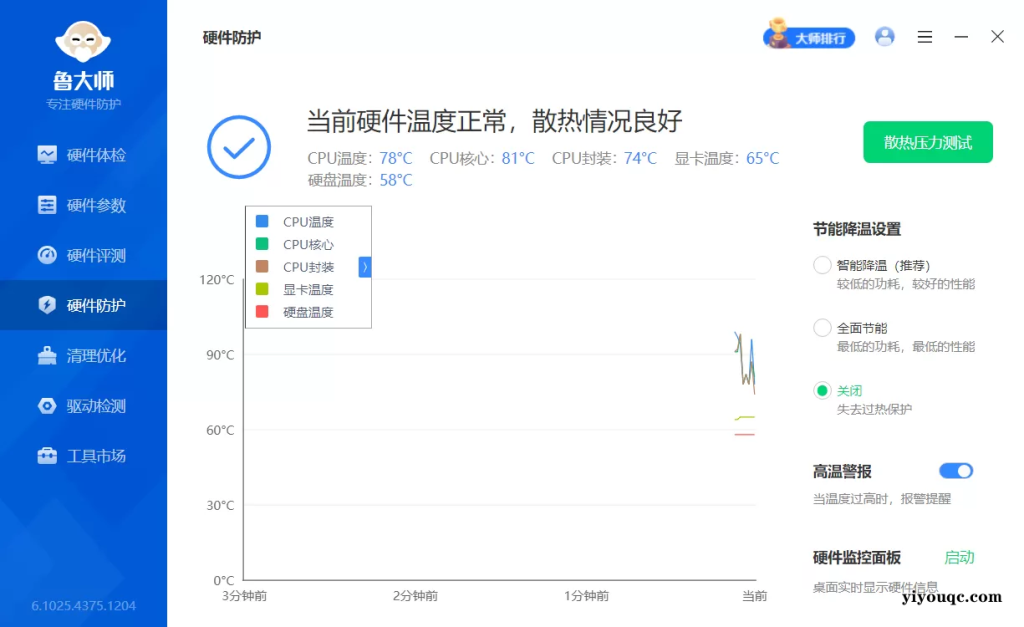Image resolution: width=1024 pixels, height=627 pixels.
Task: Select the 全面节能 power option
Action: (822, 327)
